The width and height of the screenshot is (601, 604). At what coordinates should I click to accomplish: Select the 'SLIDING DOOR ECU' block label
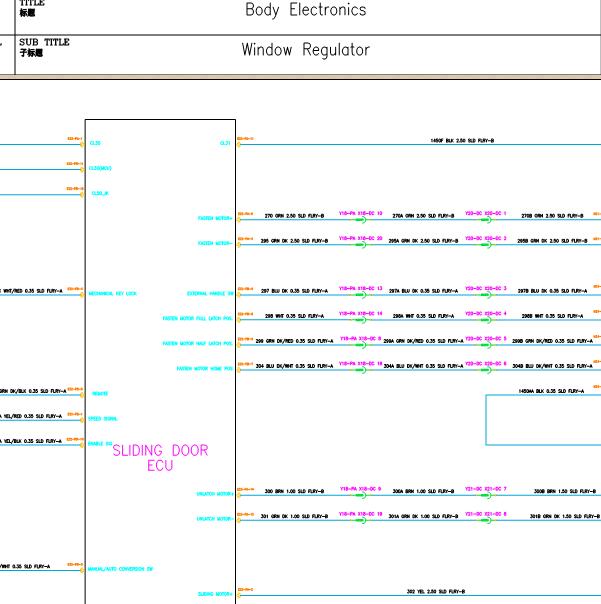[x=160, y=458]
